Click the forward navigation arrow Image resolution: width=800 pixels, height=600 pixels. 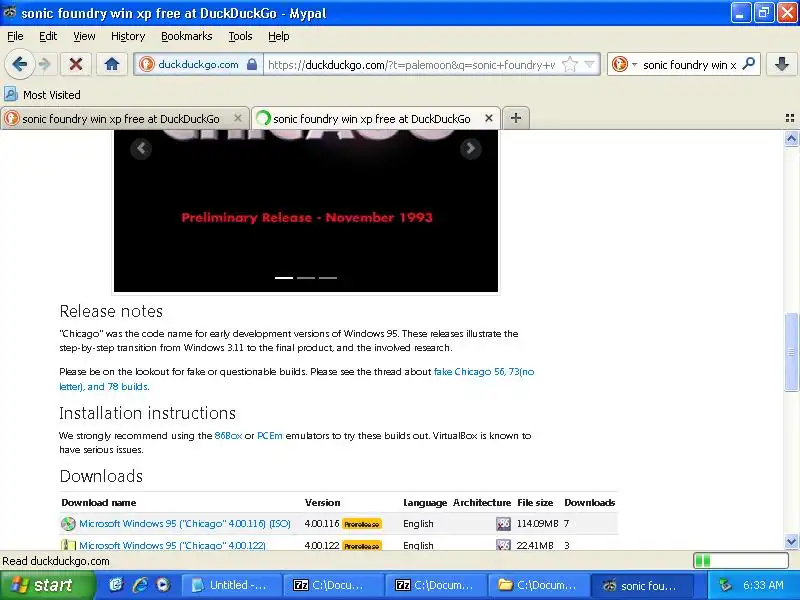(x=45, y=64)
